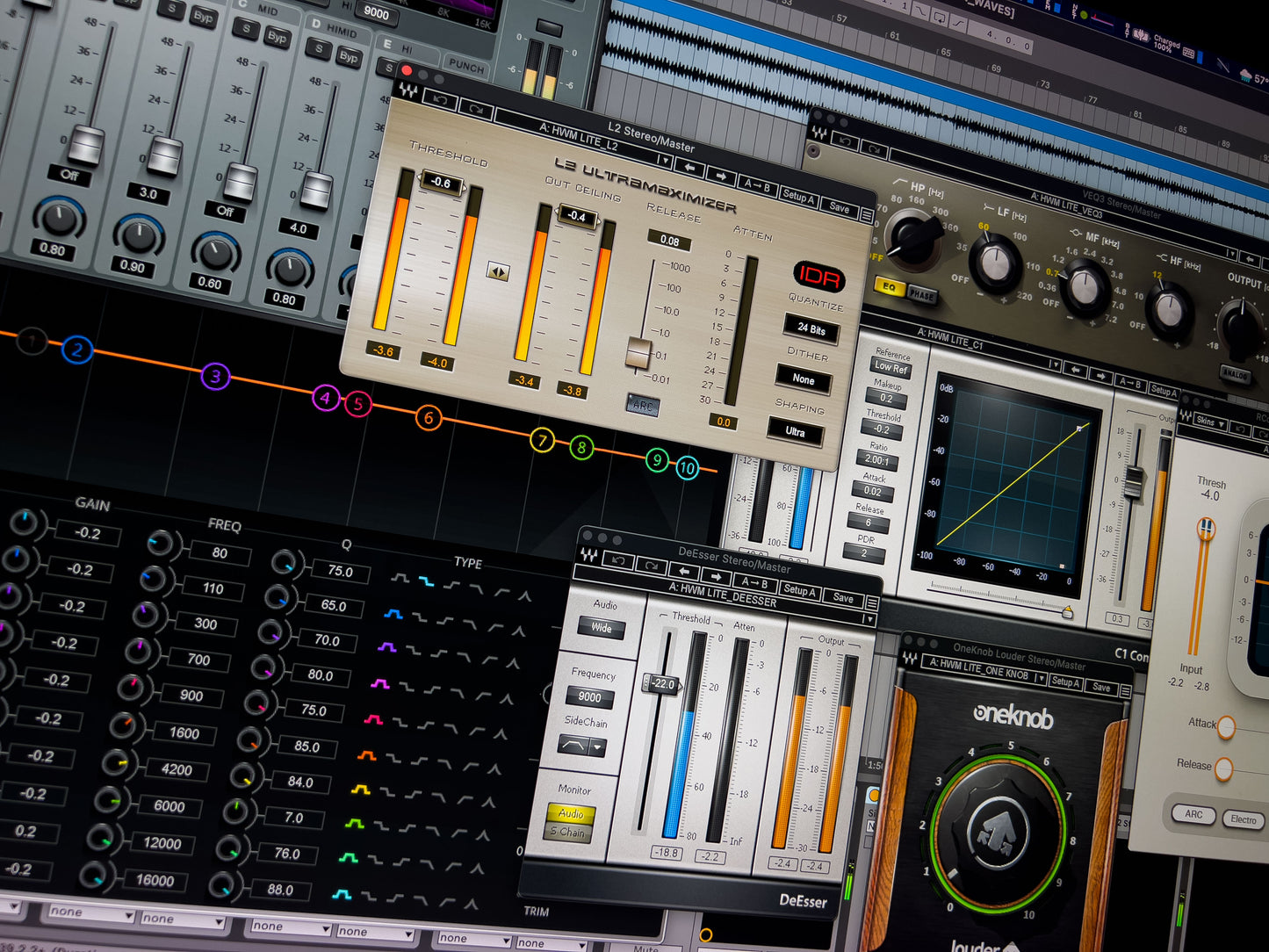Screen dimensions: 1269x952
Task: Load next preset in C1 compressor toolbar
Action: click(x=1101, y=375)
